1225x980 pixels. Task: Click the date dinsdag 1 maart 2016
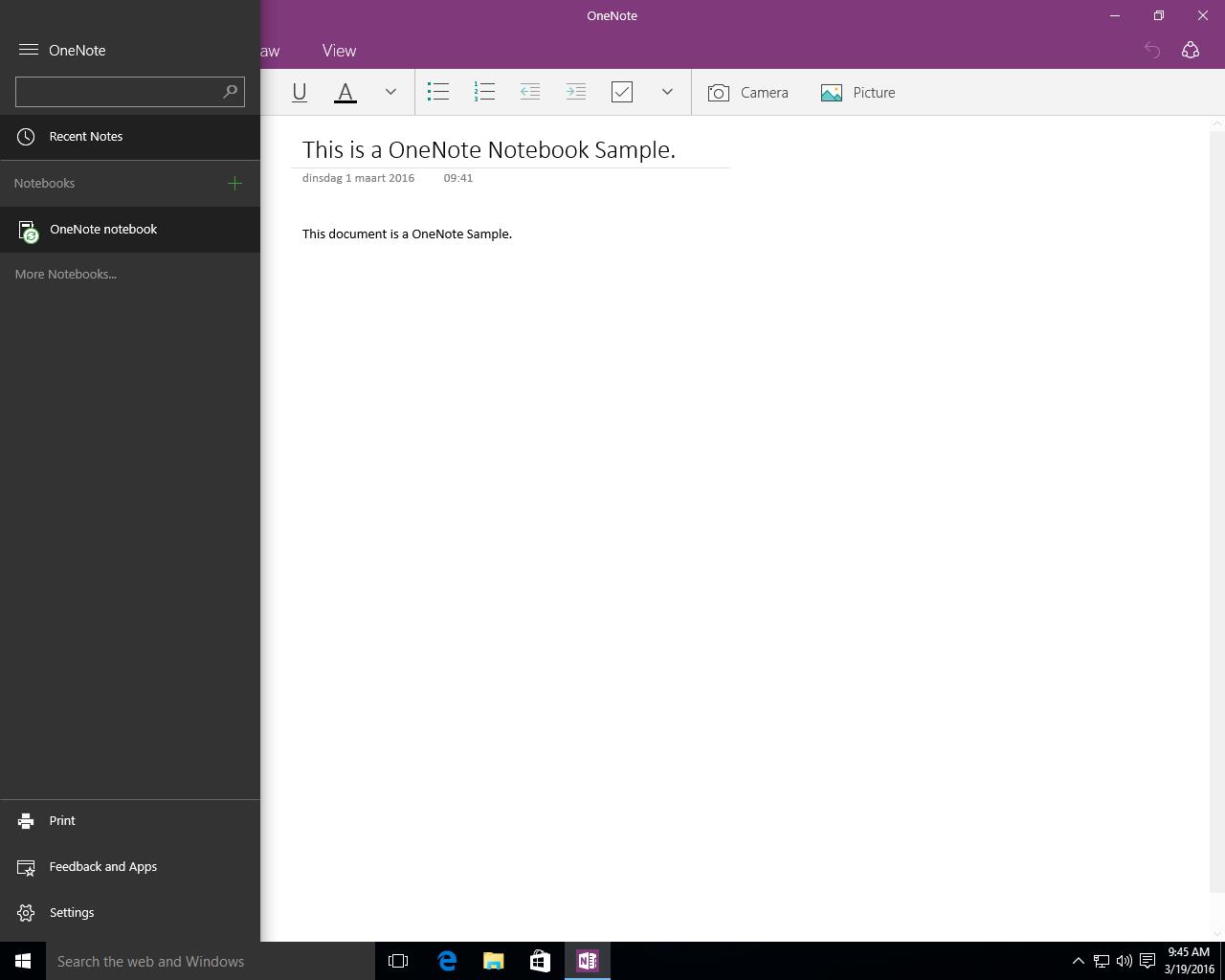(x=358, y=178)
